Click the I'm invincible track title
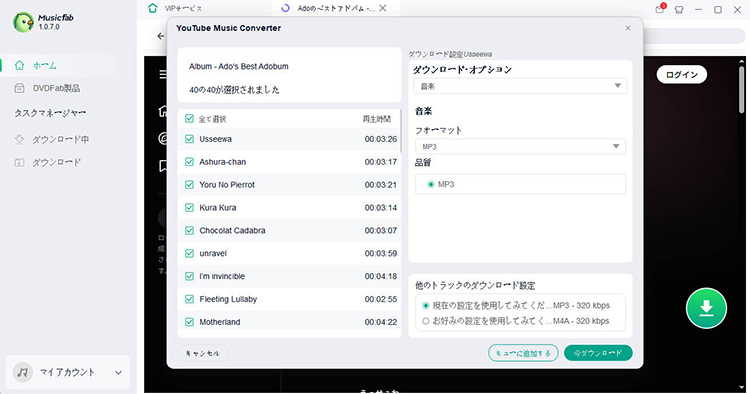 click(222, 276)
